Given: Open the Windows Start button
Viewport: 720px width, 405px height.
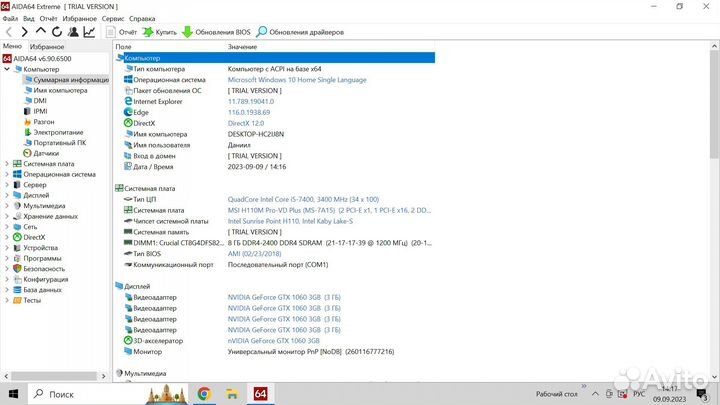Looking at the screenshot, I should point(13,394).
